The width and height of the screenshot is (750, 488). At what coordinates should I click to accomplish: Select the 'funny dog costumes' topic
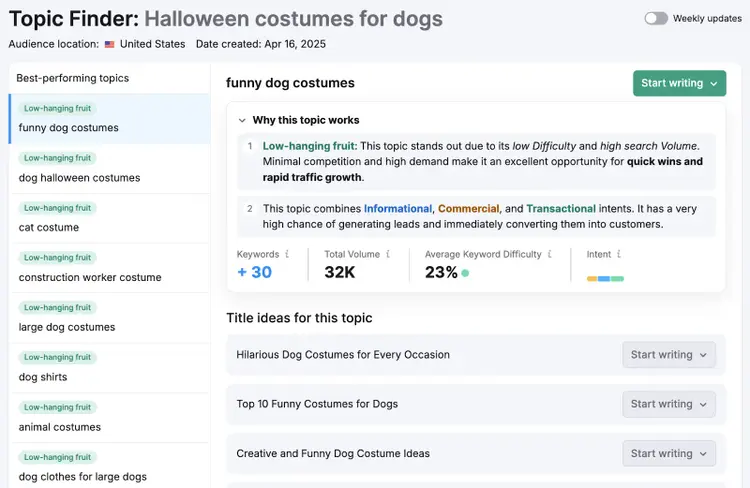(110, 119)
